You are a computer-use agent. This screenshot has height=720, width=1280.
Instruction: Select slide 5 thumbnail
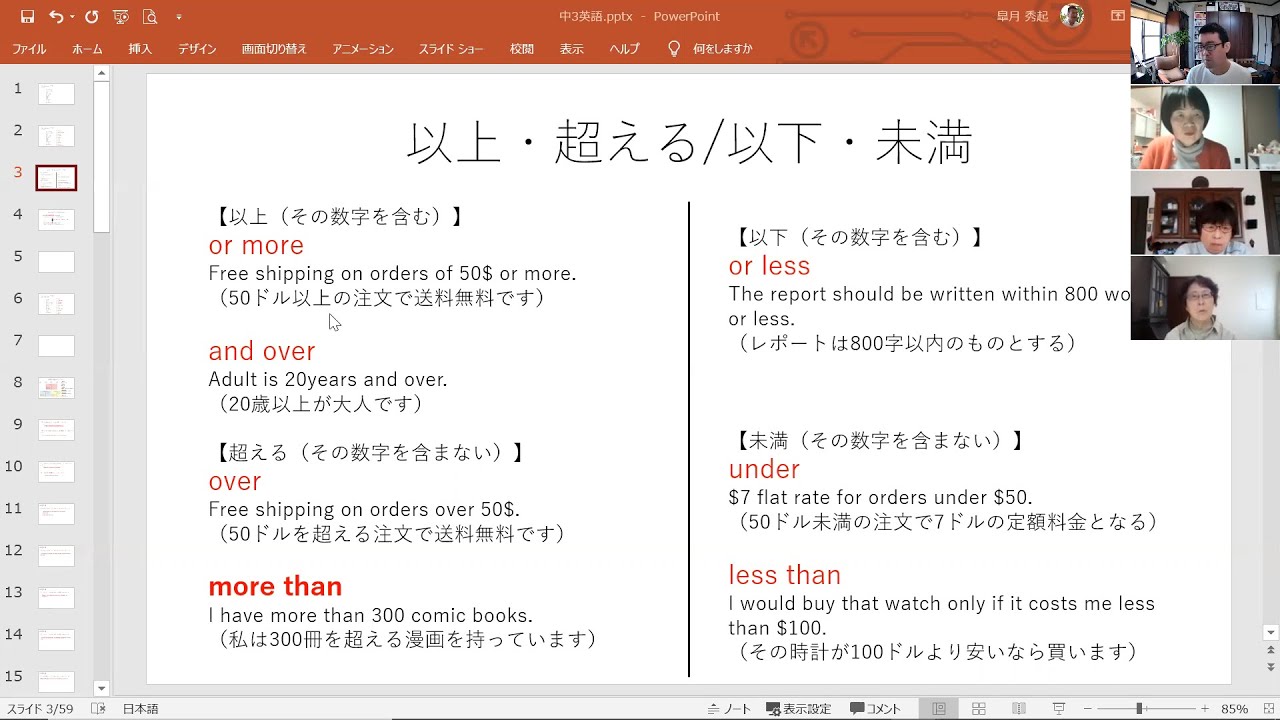(x=56, y=261)
